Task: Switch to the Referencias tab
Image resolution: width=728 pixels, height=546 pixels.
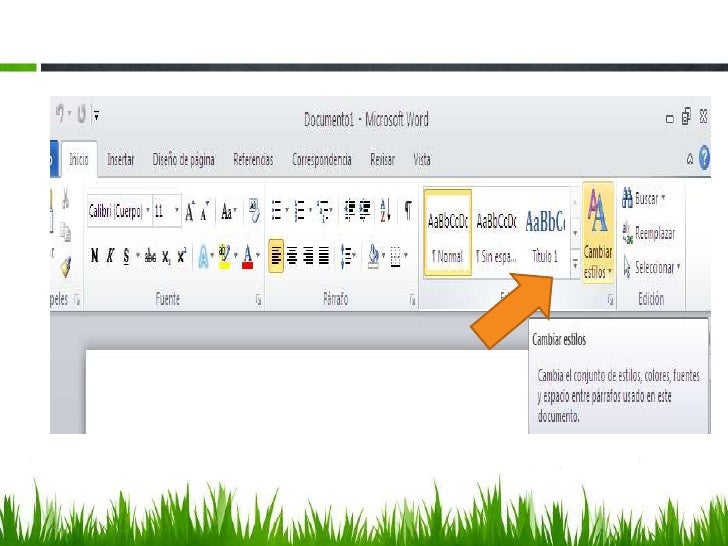Action: [x=253, y=160]
